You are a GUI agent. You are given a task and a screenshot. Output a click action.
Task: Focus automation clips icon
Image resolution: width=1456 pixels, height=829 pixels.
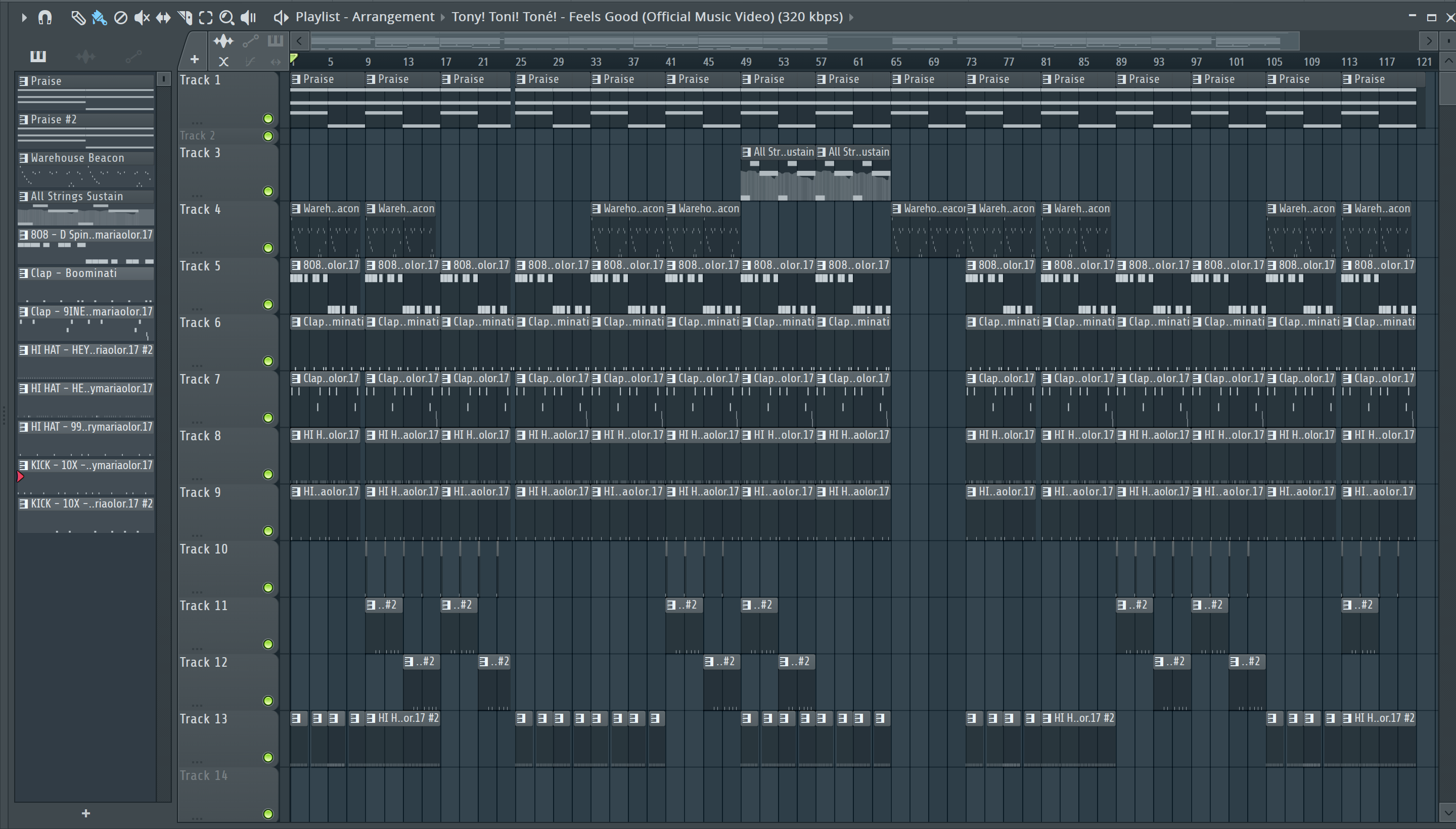(251, 40)
